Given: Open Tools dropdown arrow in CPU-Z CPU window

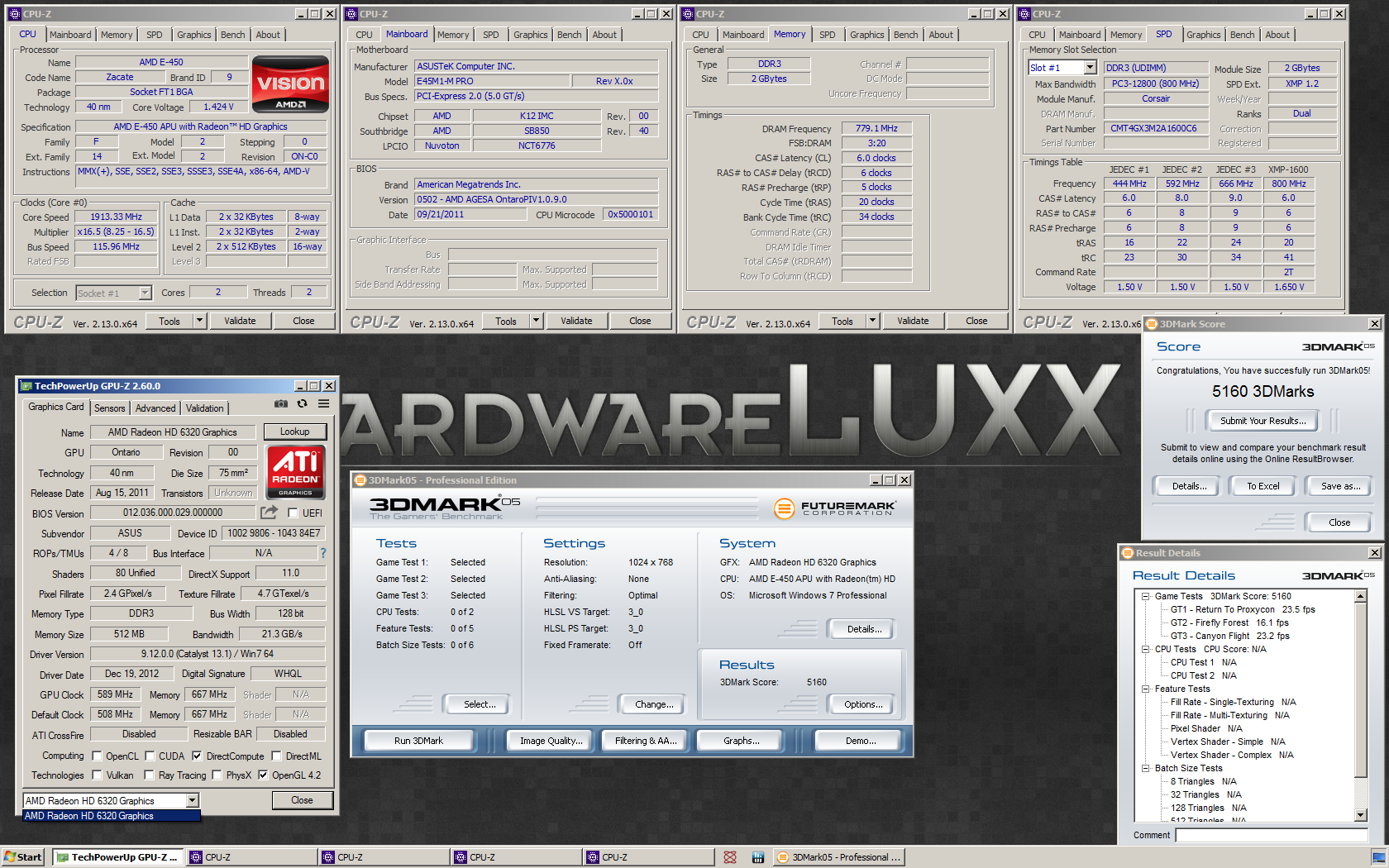Looking at the screenshot, I should [199, 321].
